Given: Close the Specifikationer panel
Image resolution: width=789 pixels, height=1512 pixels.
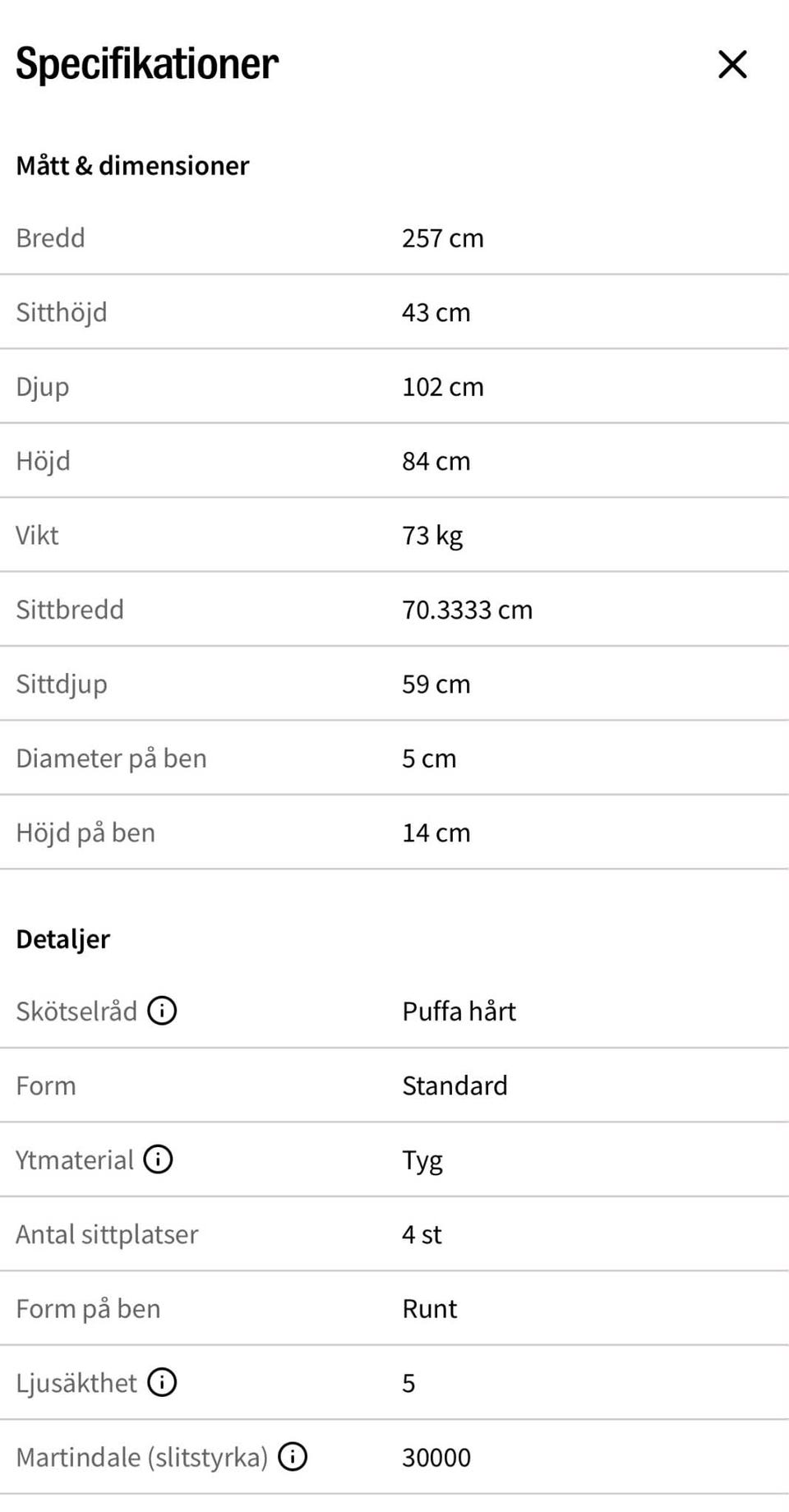Looking at the screenshot, I should point(732,64).
